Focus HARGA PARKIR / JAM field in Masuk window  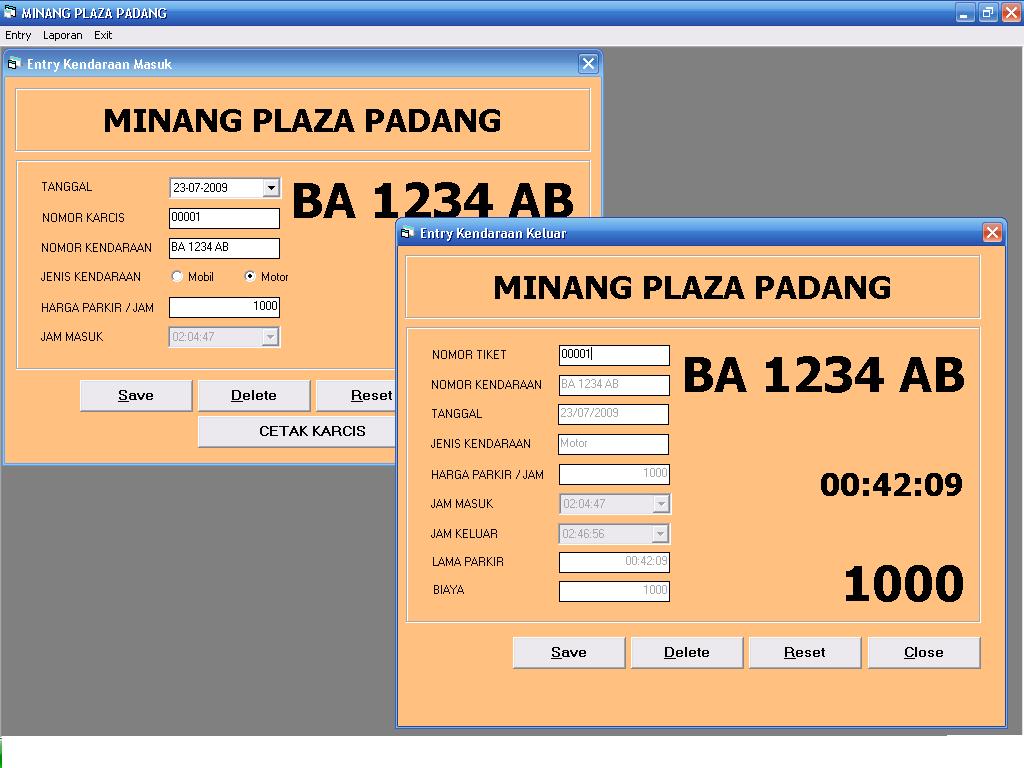pyautogui.click(x=224, y=307)
